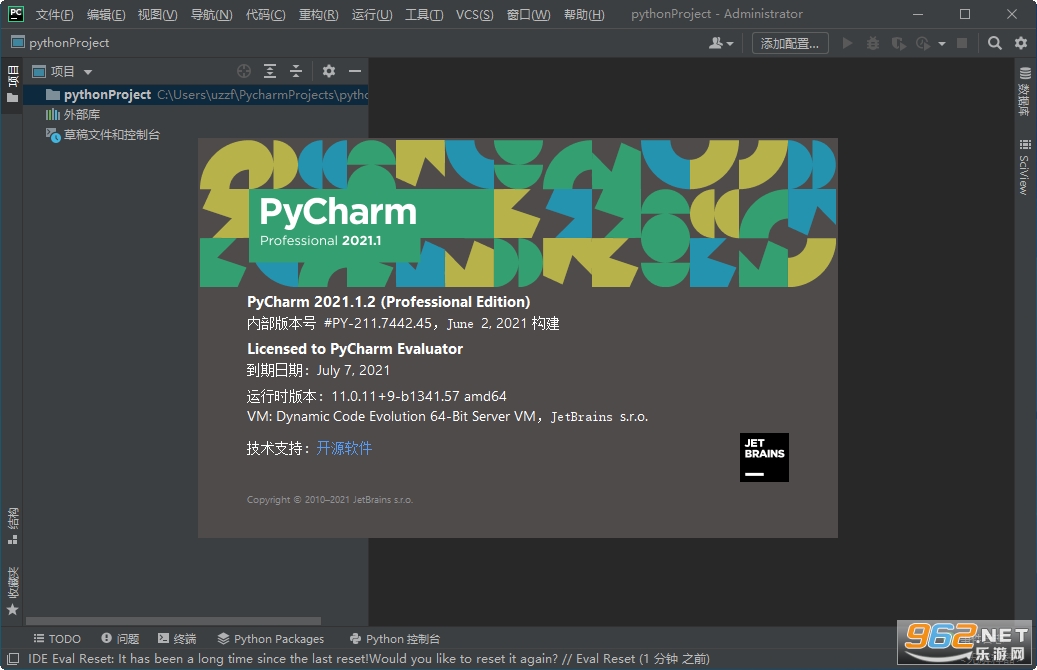Click the pythonProject breadcrumb in navigation bar
Image resolution: width=1037 pixels, height=670 pixels.
60,43
